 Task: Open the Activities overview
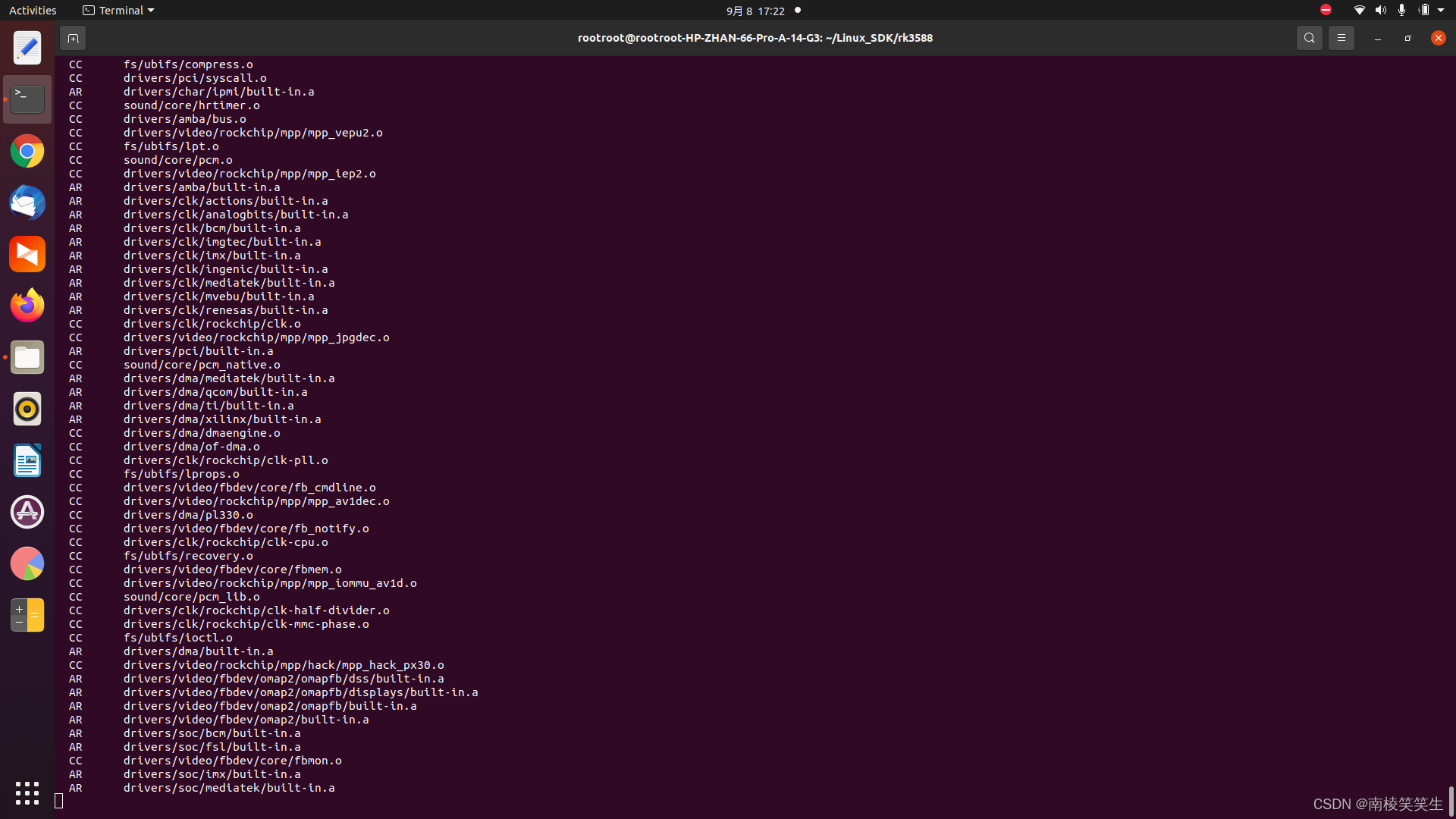33,11
